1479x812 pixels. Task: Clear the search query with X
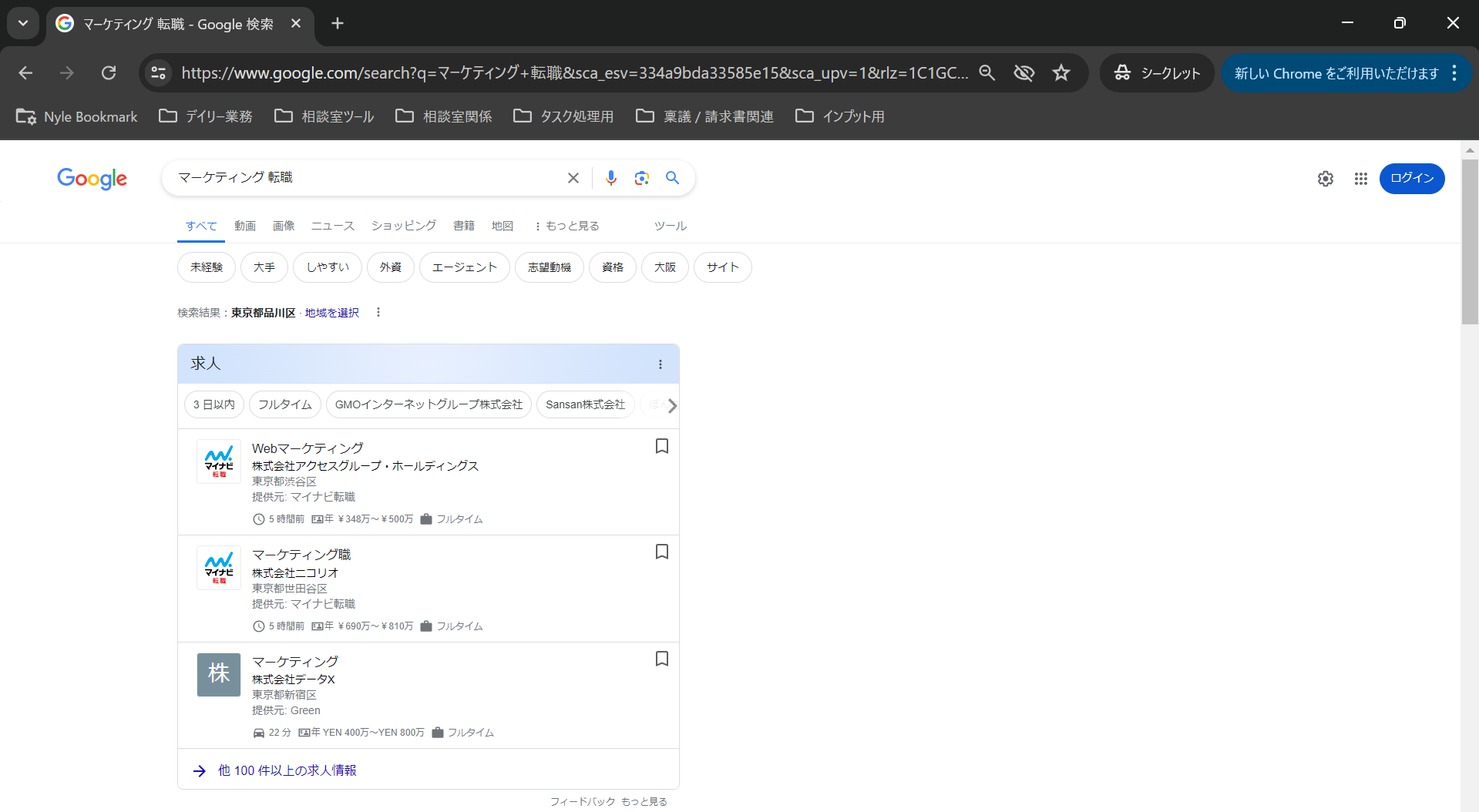pos(573,178)
